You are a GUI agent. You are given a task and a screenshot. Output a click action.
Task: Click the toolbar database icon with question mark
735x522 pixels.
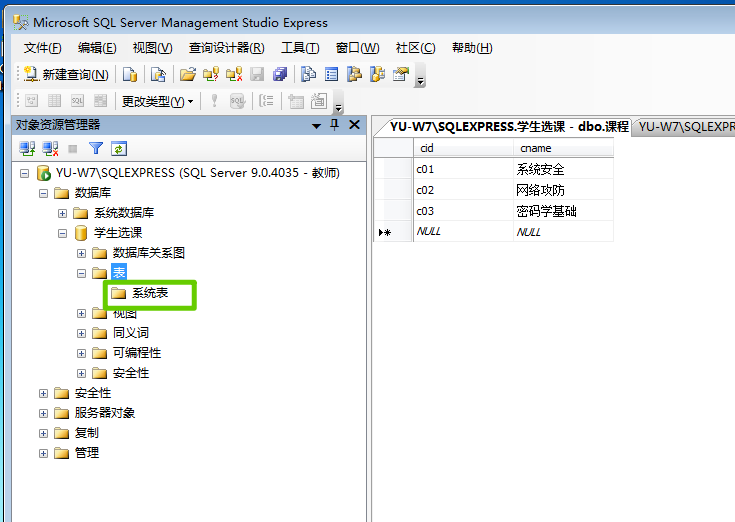(211, 75)
